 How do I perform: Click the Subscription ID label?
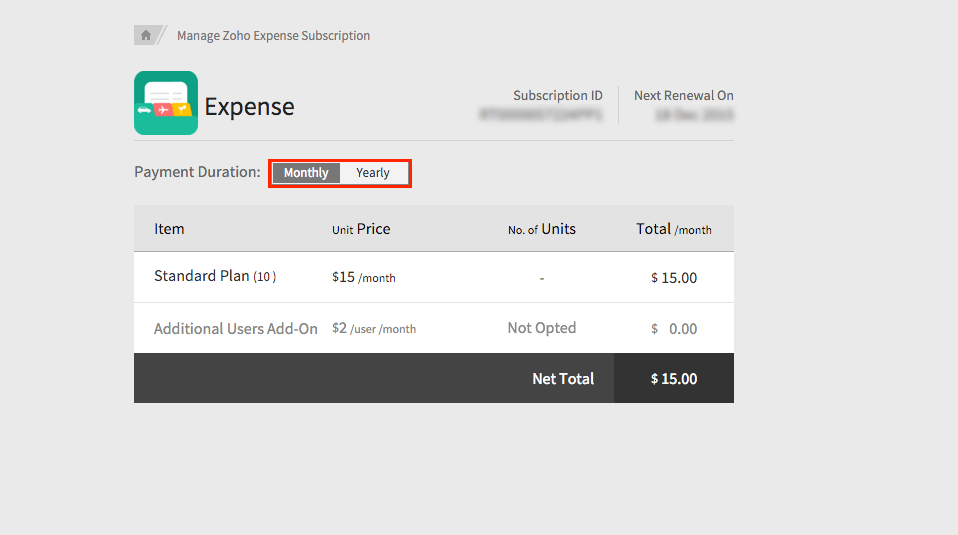(x=557, y=96)
